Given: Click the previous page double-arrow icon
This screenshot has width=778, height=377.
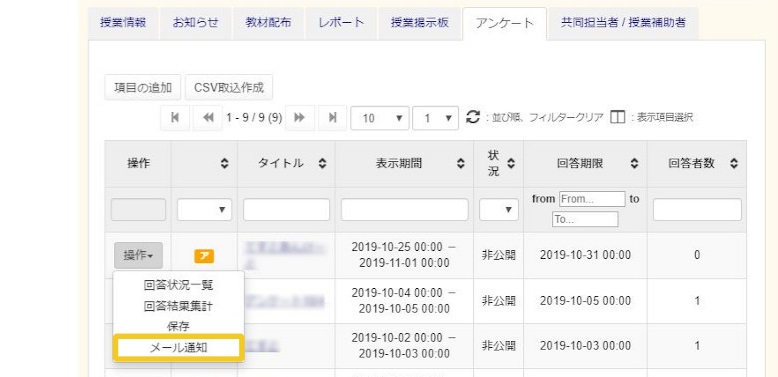Looking at the screenshot, I should (208, 118).
